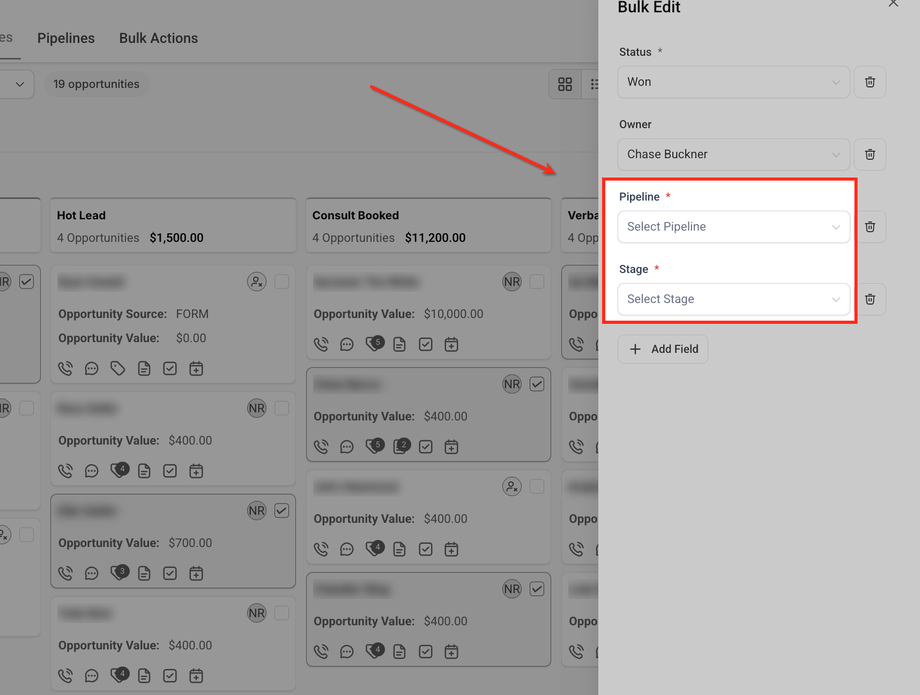Open messages on Consult Booked $10,000.00 card
The width and height of the screenshot is (920, 695).
coord(347,344)
